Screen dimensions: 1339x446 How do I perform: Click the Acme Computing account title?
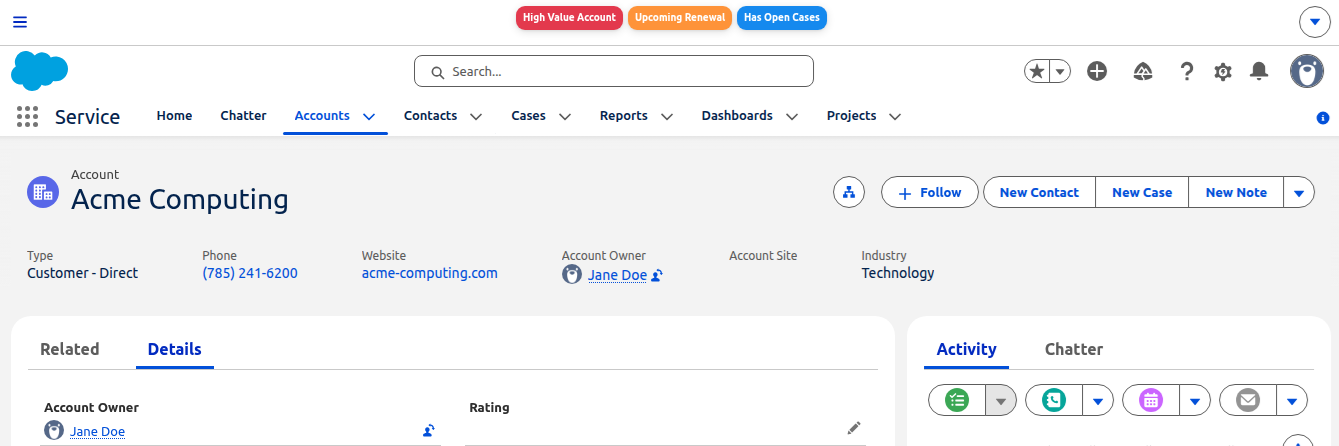(x=180, y=199)
